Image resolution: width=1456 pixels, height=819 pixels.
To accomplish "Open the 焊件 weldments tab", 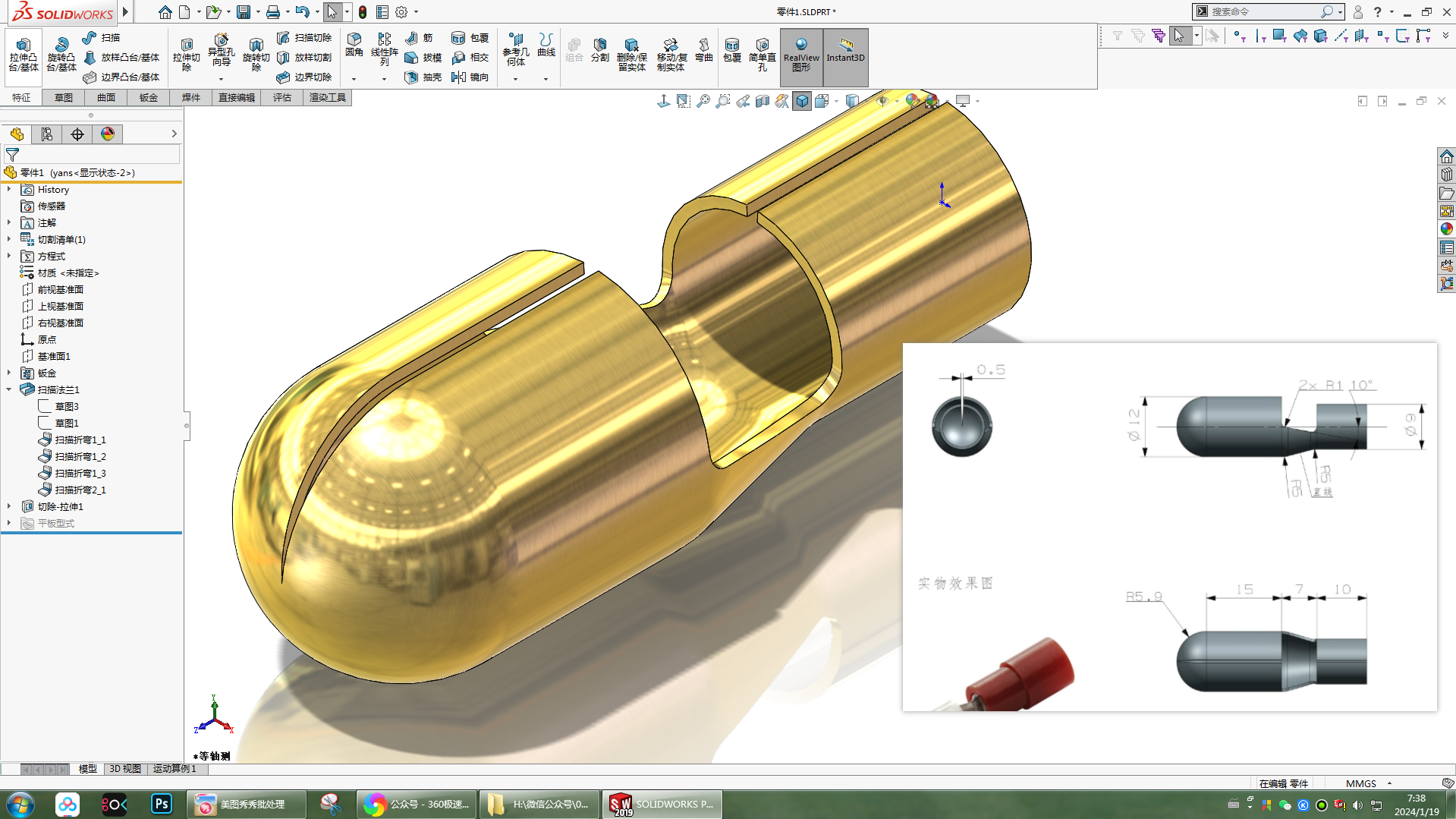I will pyautogui.click(x=191, y=97).
